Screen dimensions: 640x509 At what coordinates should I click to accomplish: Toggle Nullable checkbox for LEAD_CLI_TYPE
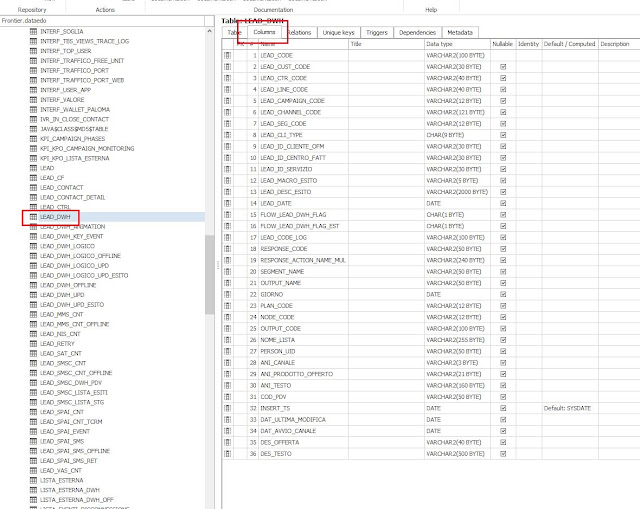(x=503, y=135)
